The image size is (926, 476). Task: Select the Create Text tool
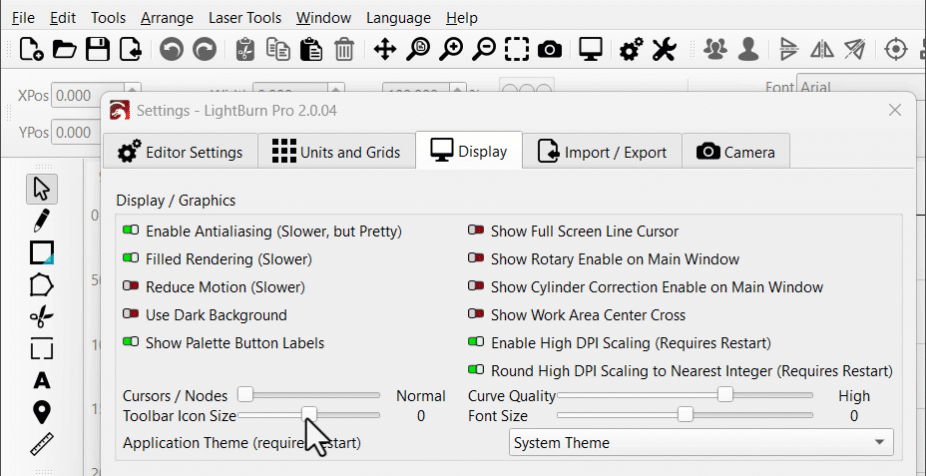(x=42, y=380)
